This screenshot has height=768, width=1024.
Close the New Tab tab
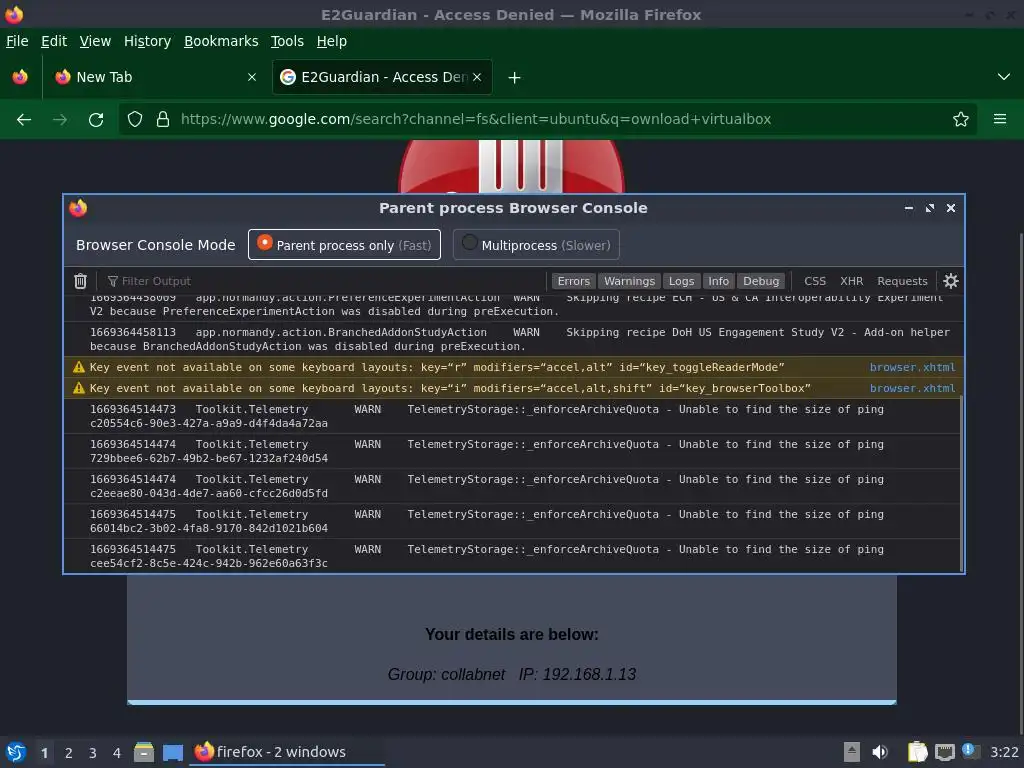[252, 77]
